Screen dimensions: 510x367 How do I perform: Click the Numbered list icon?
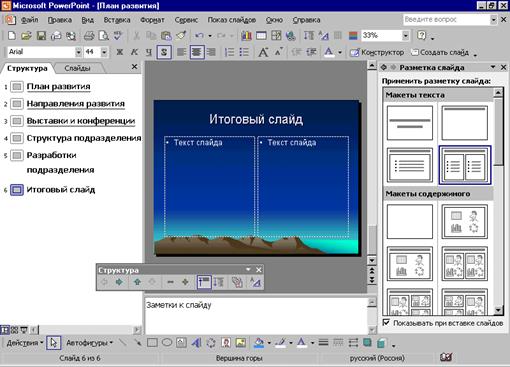(x=229, y=52)
